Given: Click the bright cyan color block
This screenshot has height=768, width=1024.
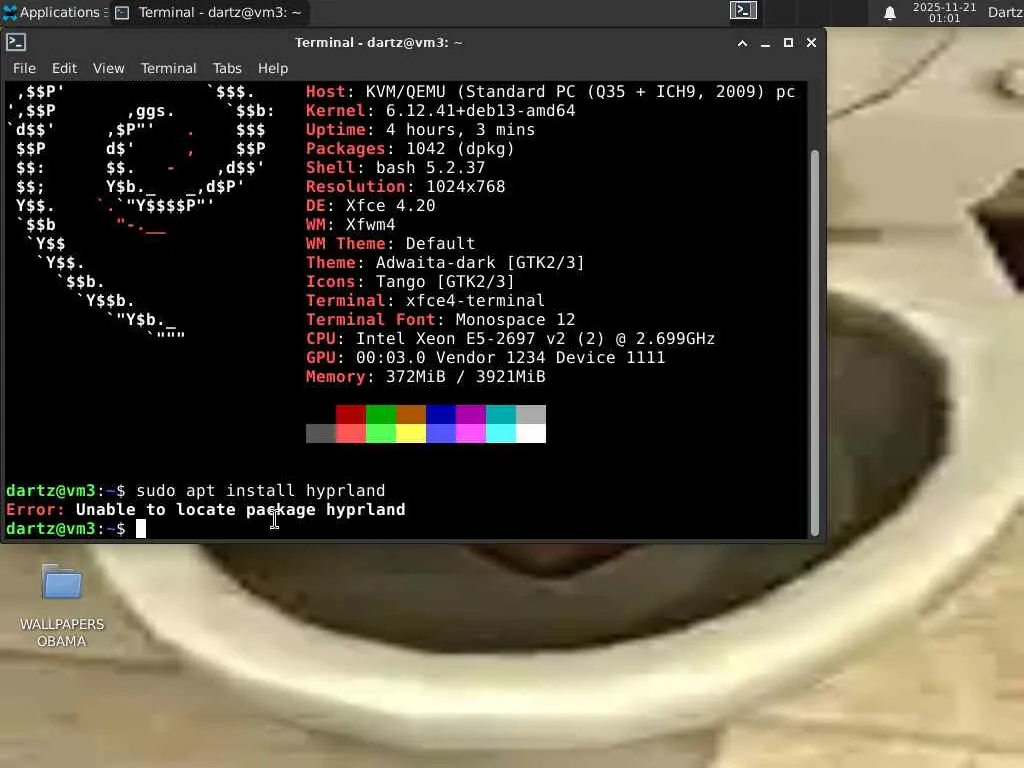Looking at the screenshot, I should click(x=501, y=433).
